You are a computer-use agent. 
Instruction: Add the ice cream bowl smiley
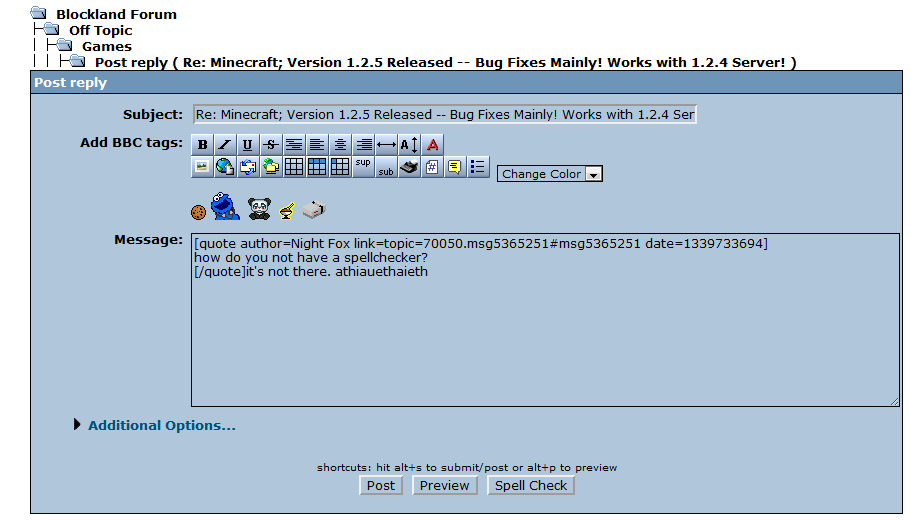[x=286, y=211]
